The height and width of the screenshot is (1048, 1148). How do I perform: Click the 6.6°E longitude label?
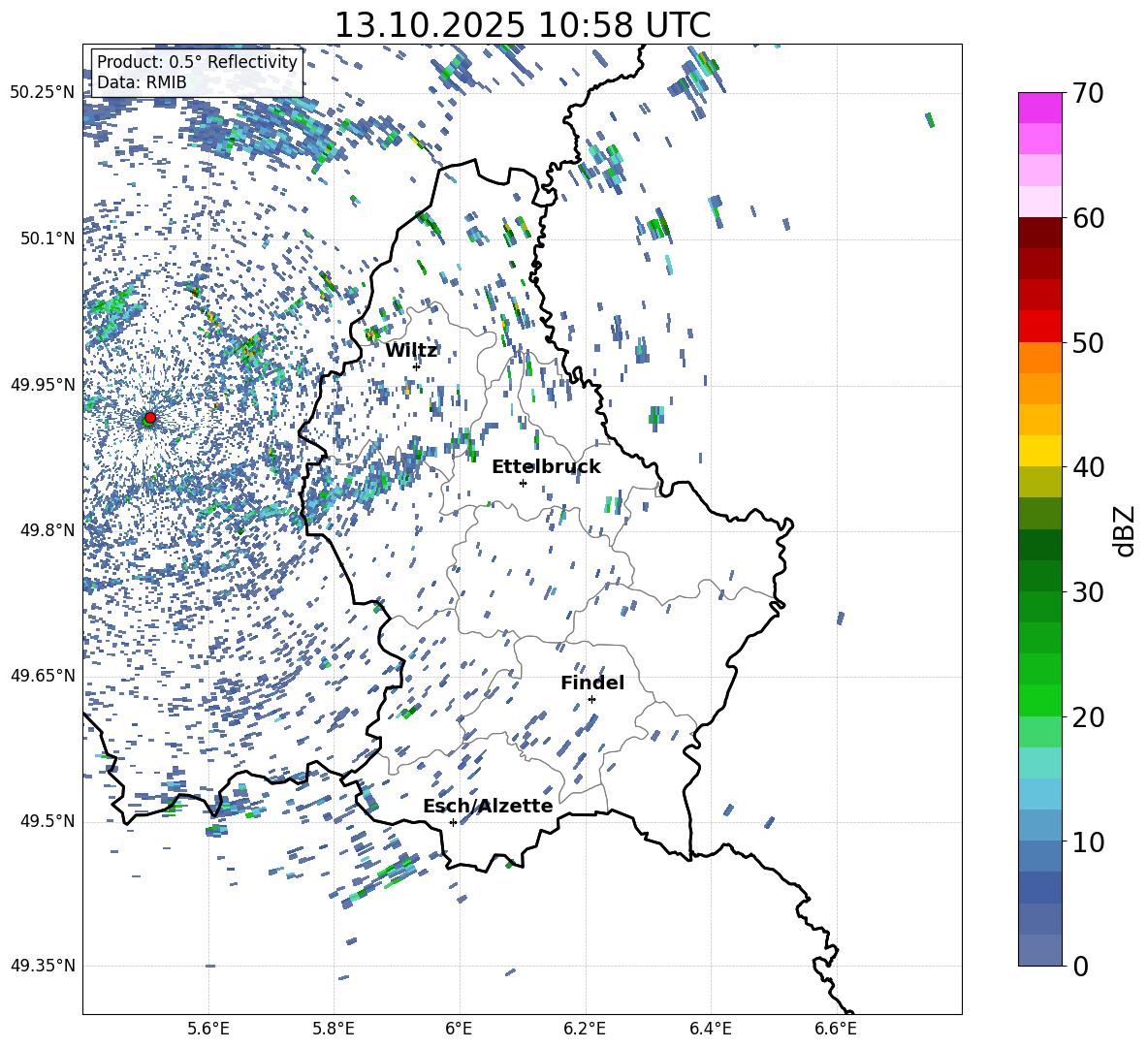(836, 1029)
